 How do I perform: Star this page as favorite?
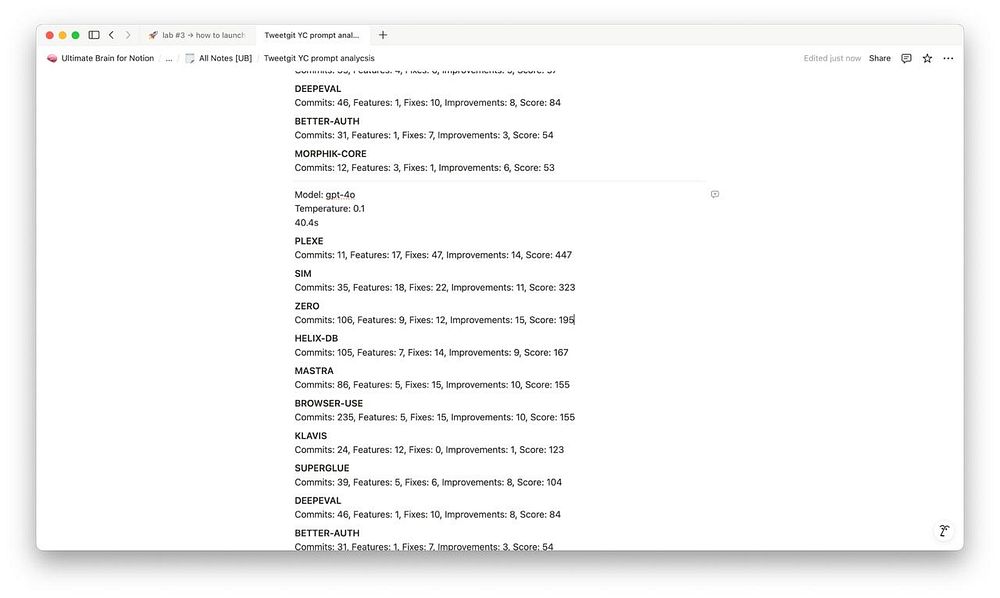pyautogui.click(x=927, y=58)
